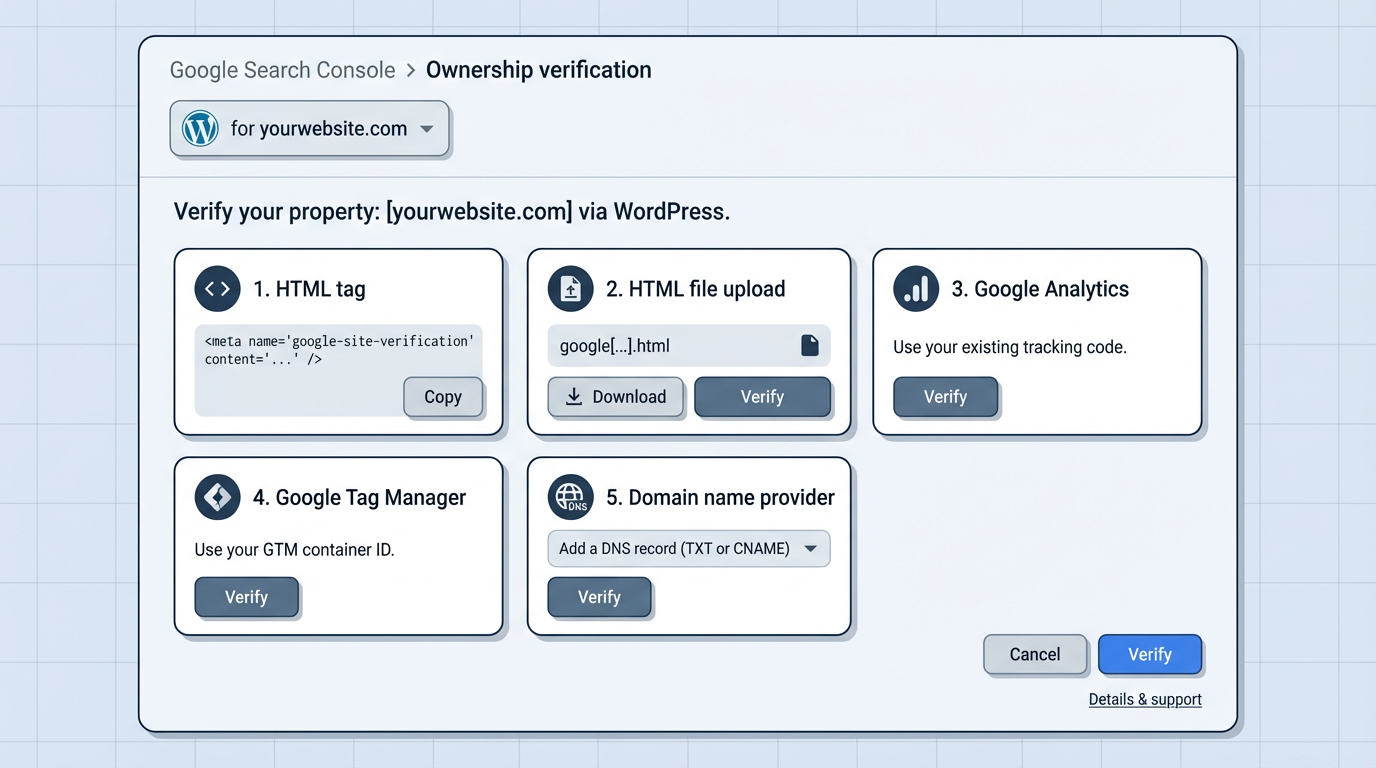Click the DNS globe icon

click(570, 497)
